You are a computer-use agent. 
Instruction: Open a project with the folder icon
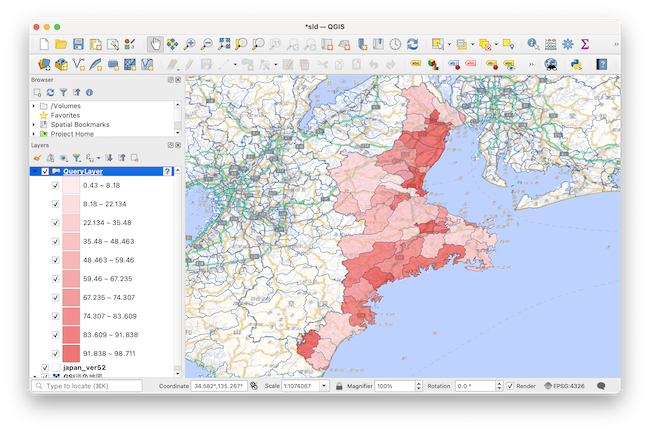pyautogui.click(x=61, y=44)
